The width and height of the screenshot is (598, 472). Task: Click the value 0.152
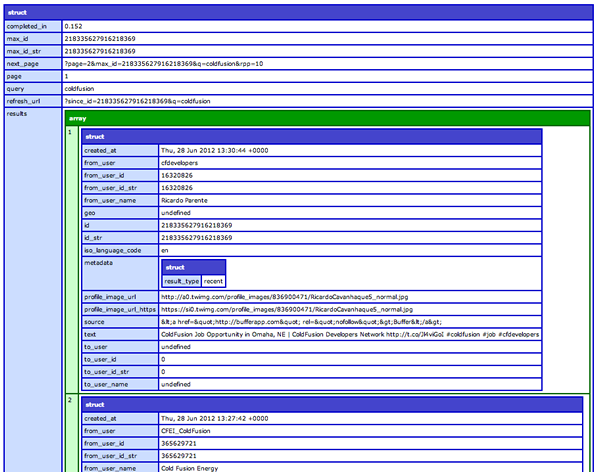pyautogui.click(x=74, y=26)
